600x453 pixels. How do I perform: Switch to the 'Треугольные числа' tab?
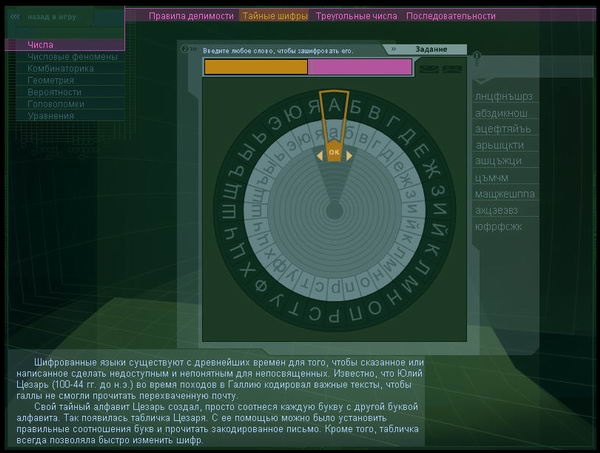(x=355, y=16)
